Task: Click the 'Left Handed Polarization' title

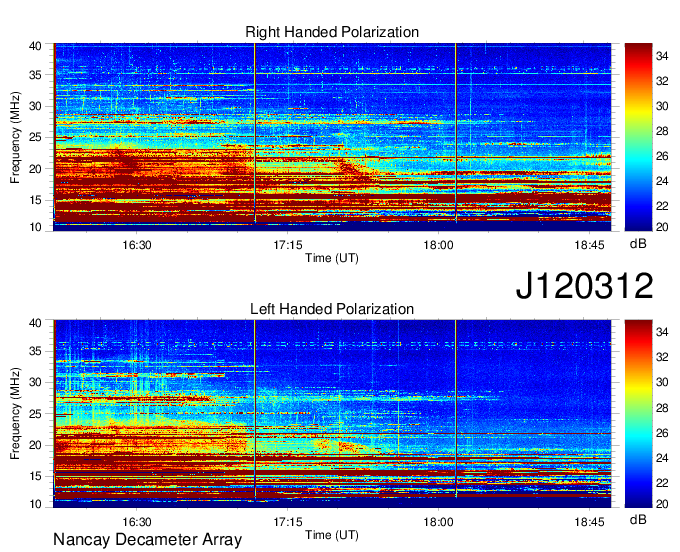Action: [332, 309]
